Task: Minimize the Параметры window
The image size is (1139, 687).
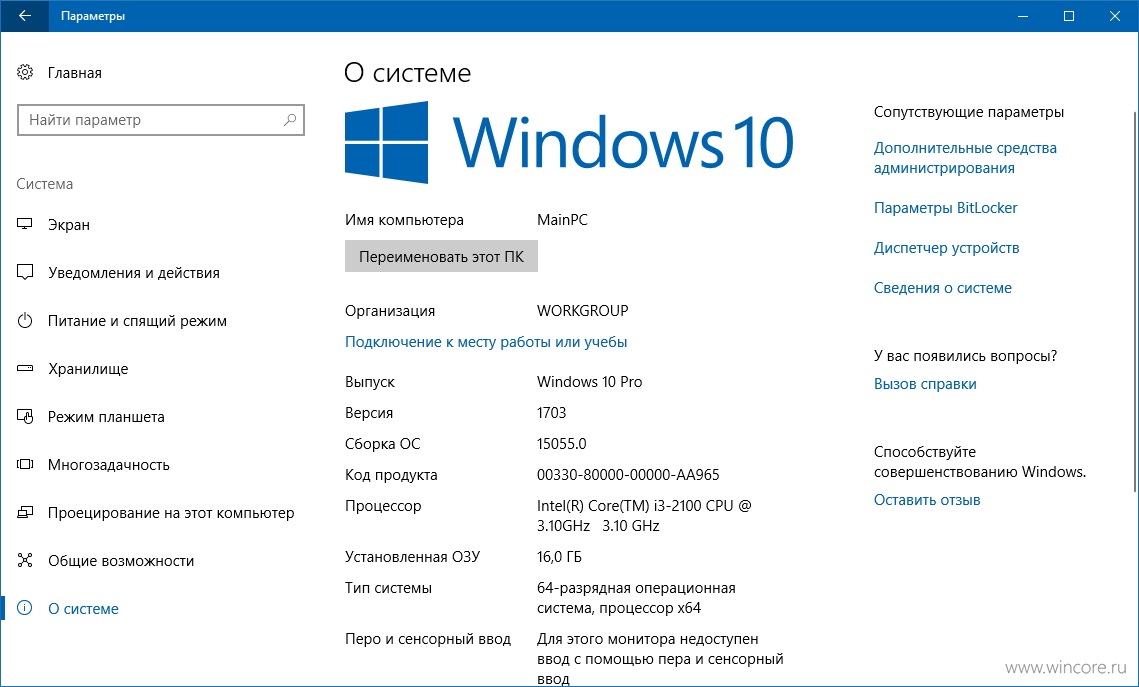Action: [x=1023, y=16]
